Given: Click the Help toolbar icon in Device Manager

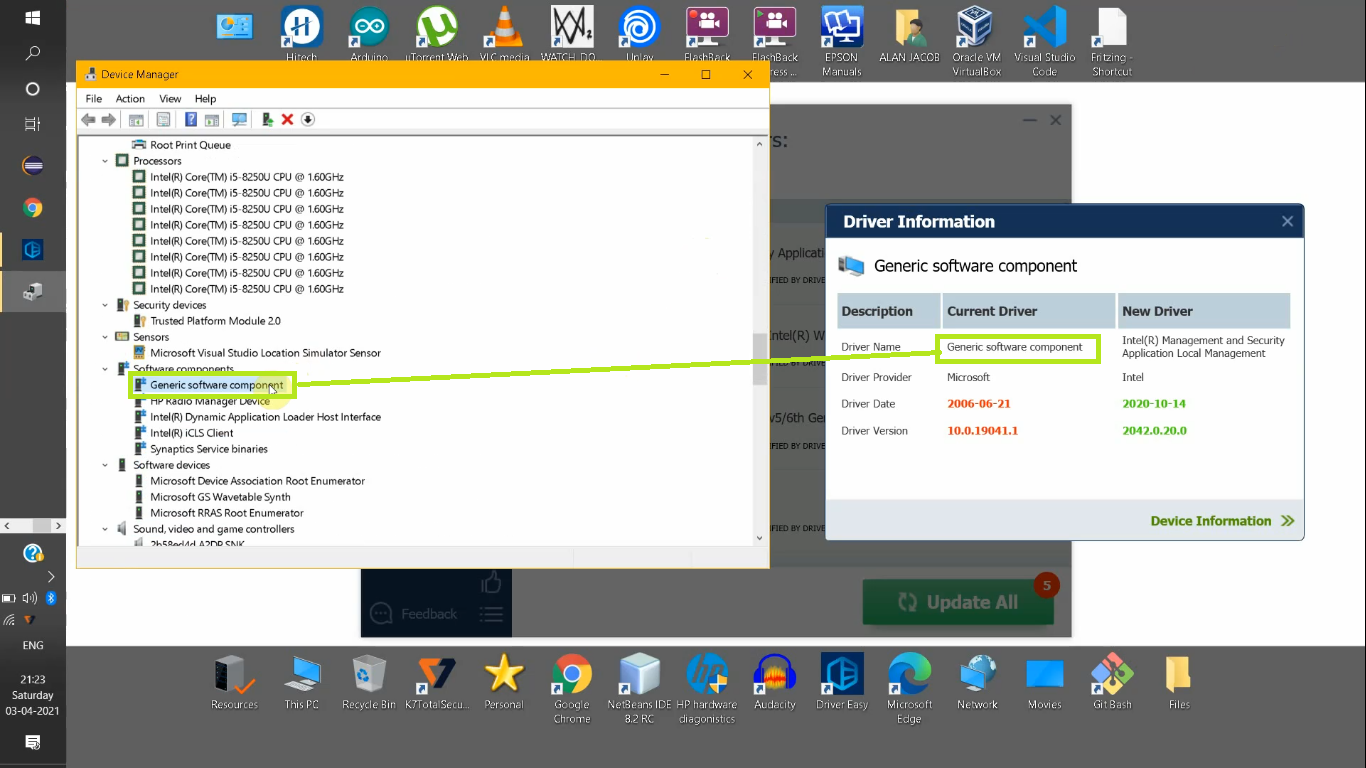Looking at the screenshot, I should tap(191, 119).
